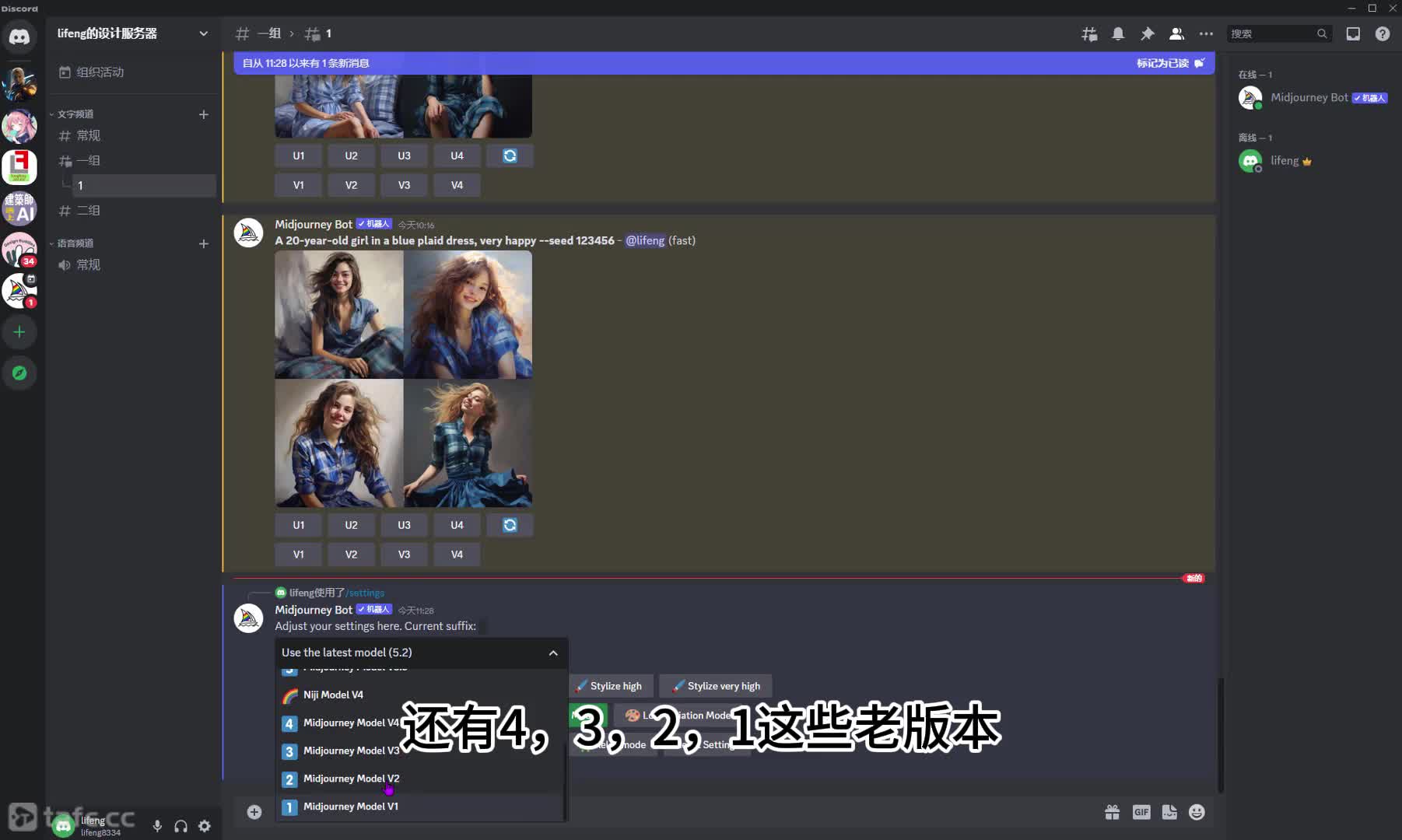Select the 二组 channel
This screenshot has height=840, width=1402.
pos(132,210)
